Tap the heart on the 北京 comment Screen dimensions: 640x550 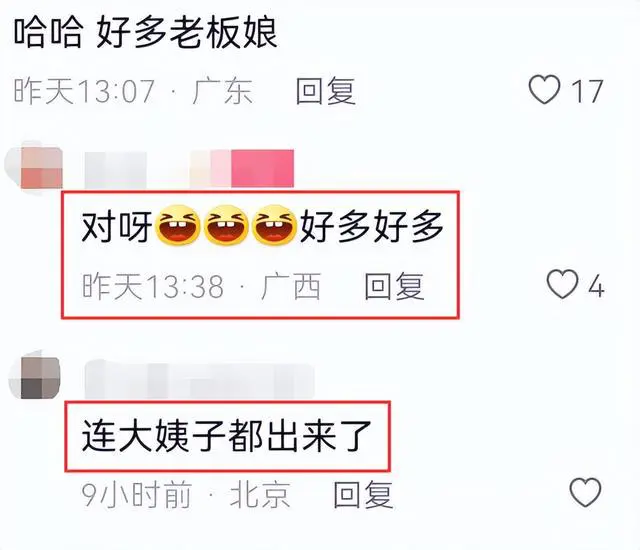point(585,492)
